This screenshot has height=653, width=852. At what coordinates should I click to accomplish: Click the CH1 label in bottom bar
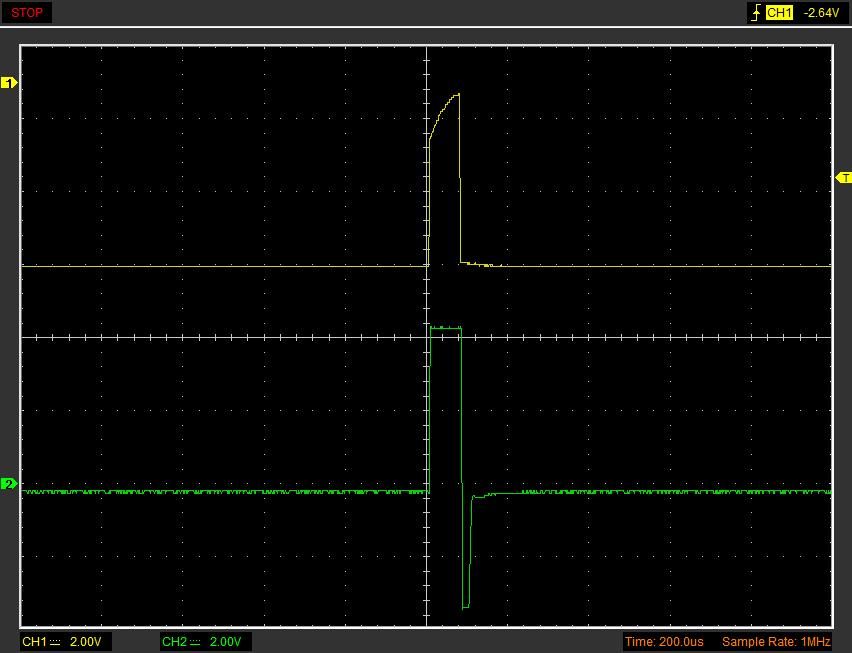click(34, 641)
